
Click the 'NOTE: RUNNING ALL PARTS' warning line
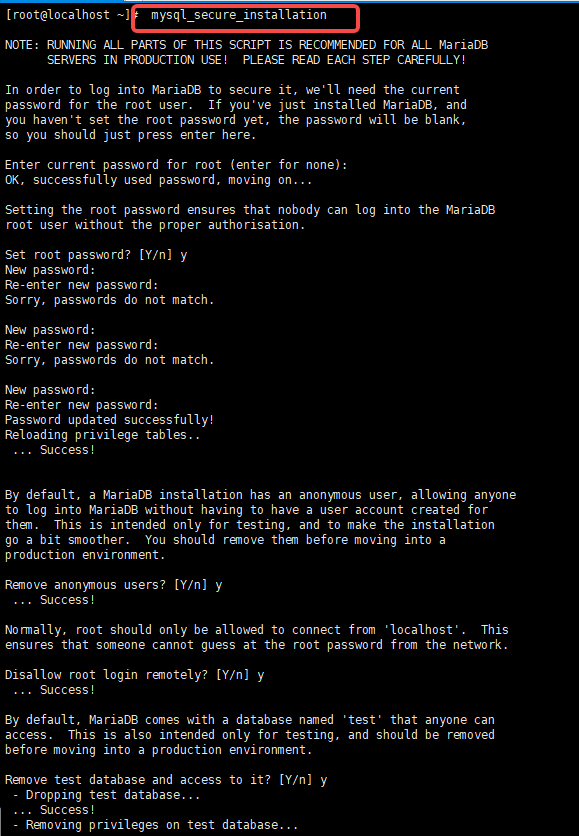click(246, 45)
